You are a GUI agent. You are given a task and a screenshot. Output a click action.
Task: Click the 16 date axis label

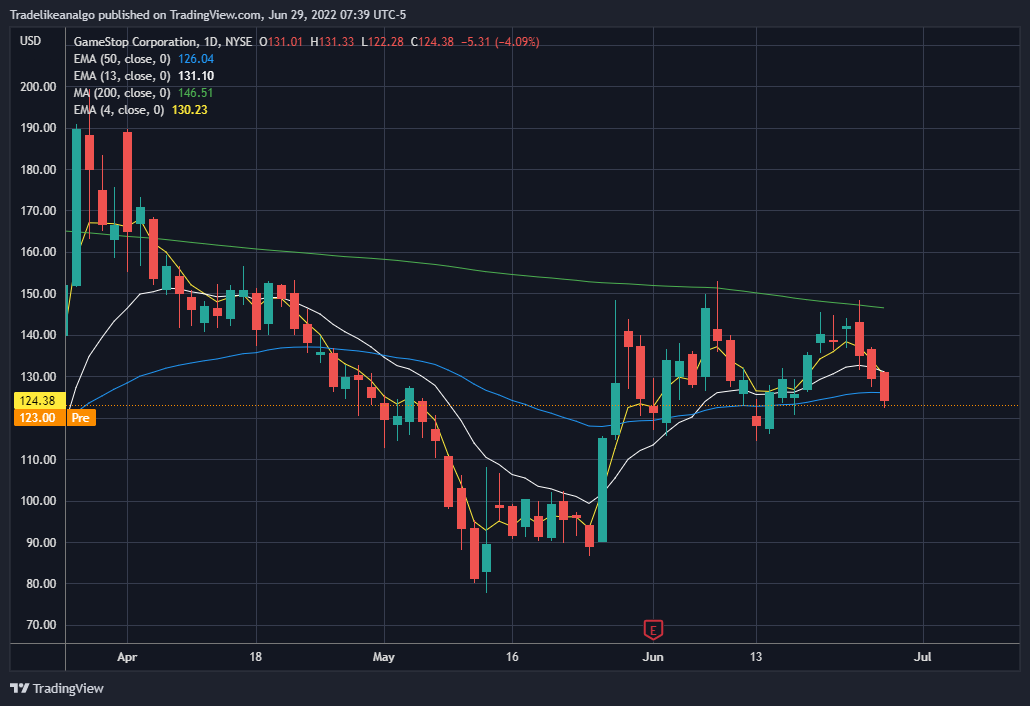click(512, 657)
